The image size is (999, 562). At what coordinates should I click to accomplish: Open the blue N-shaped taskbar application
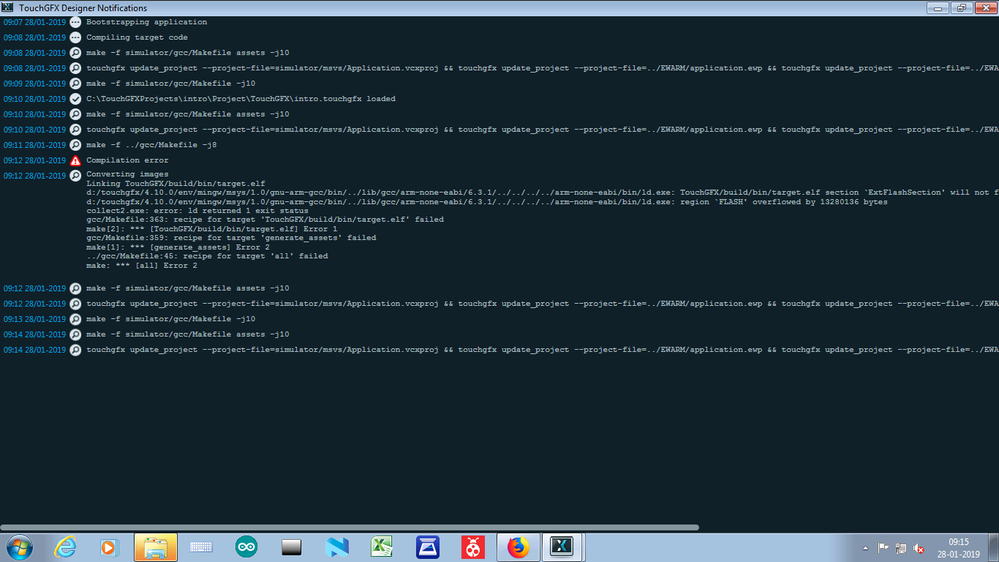pyautogui.click(x=337, y=547)
